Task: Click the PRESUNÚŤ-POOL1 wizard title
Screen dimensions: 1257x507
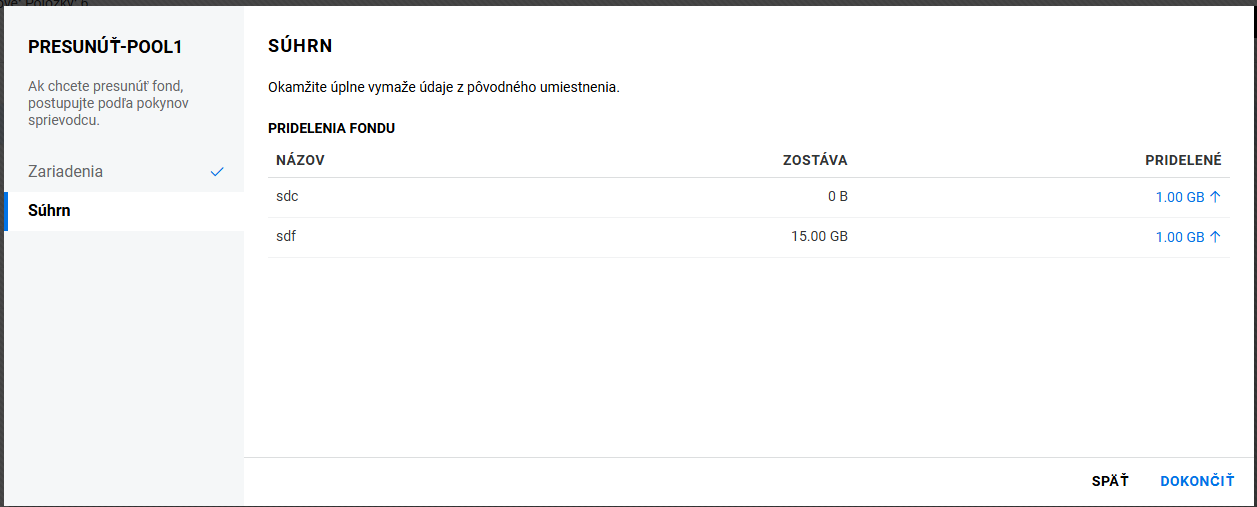Action: pos(105,47)
